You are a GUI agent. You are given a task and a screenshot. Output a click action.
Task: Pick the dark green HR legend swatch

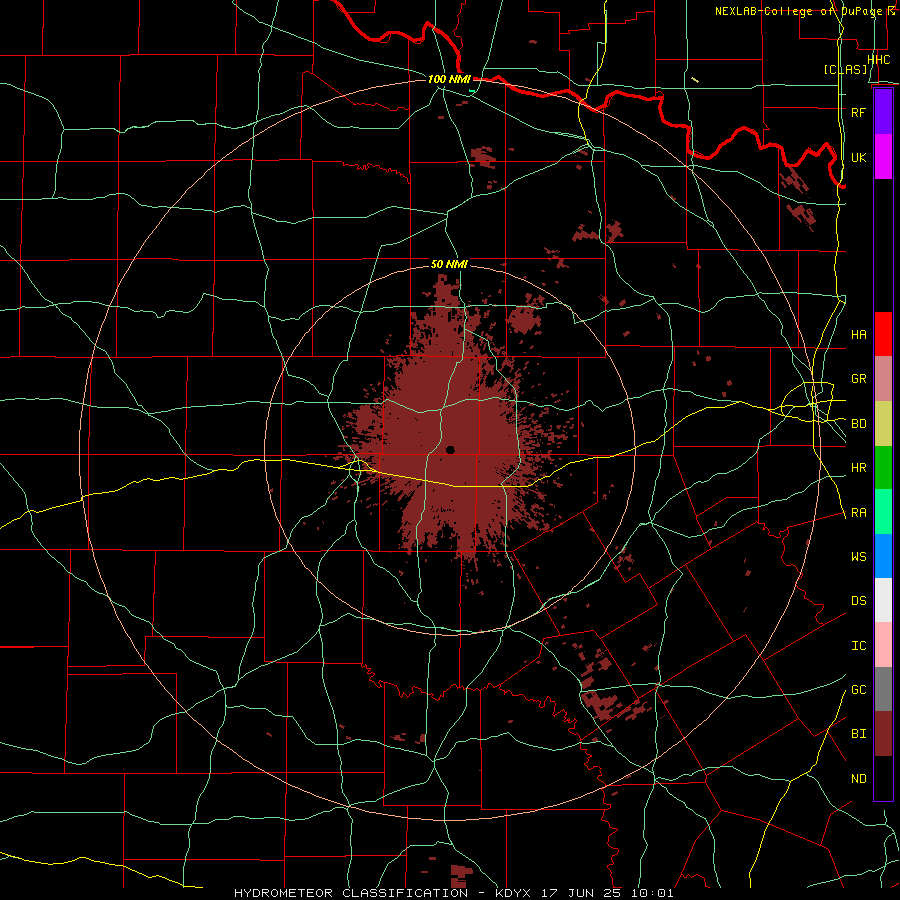tap(883, 468)
